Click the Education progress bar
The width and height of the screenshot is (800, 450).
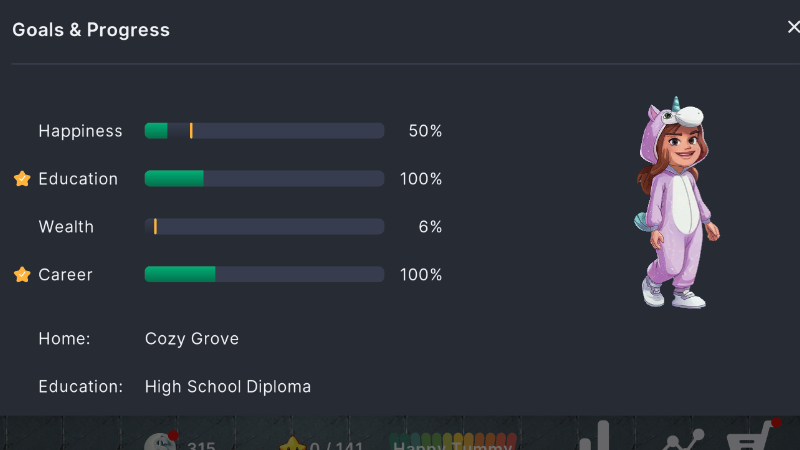[x=264, y=179]
